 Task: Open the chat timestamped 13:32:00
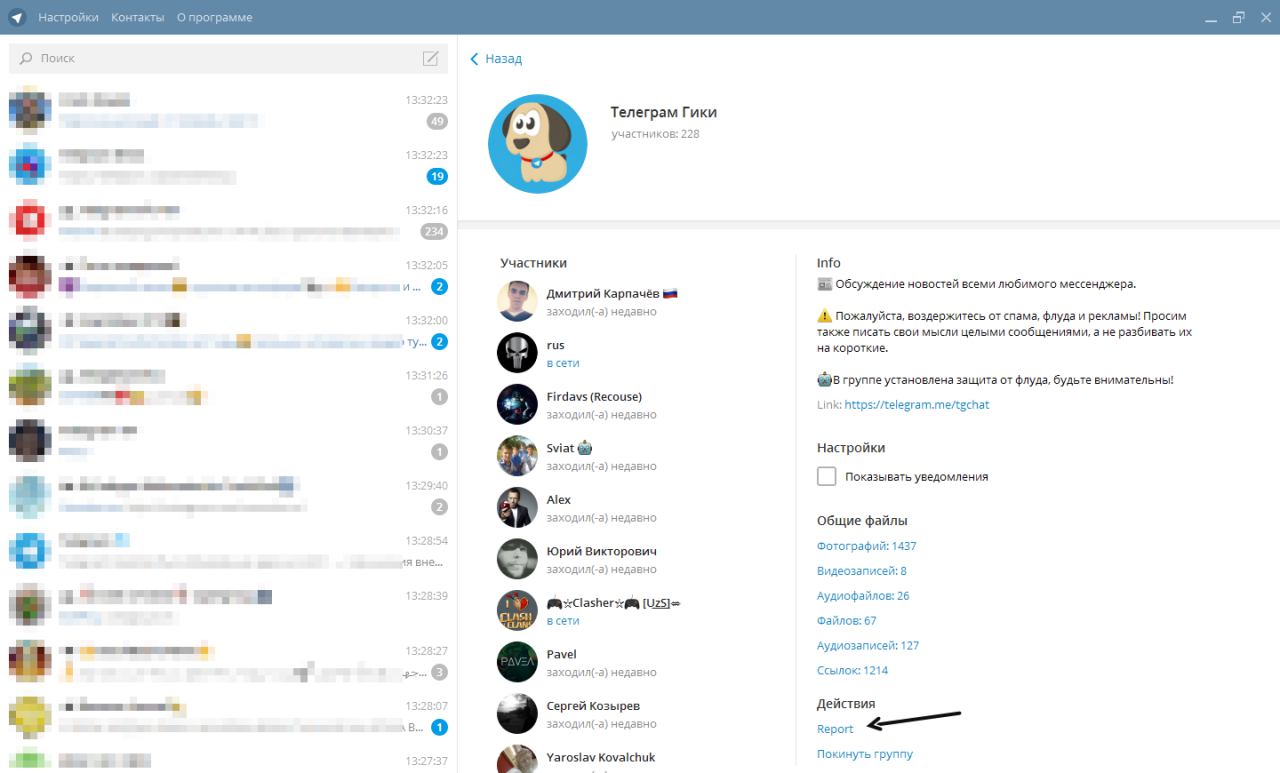pyautogui.click(x=228, y=330)
